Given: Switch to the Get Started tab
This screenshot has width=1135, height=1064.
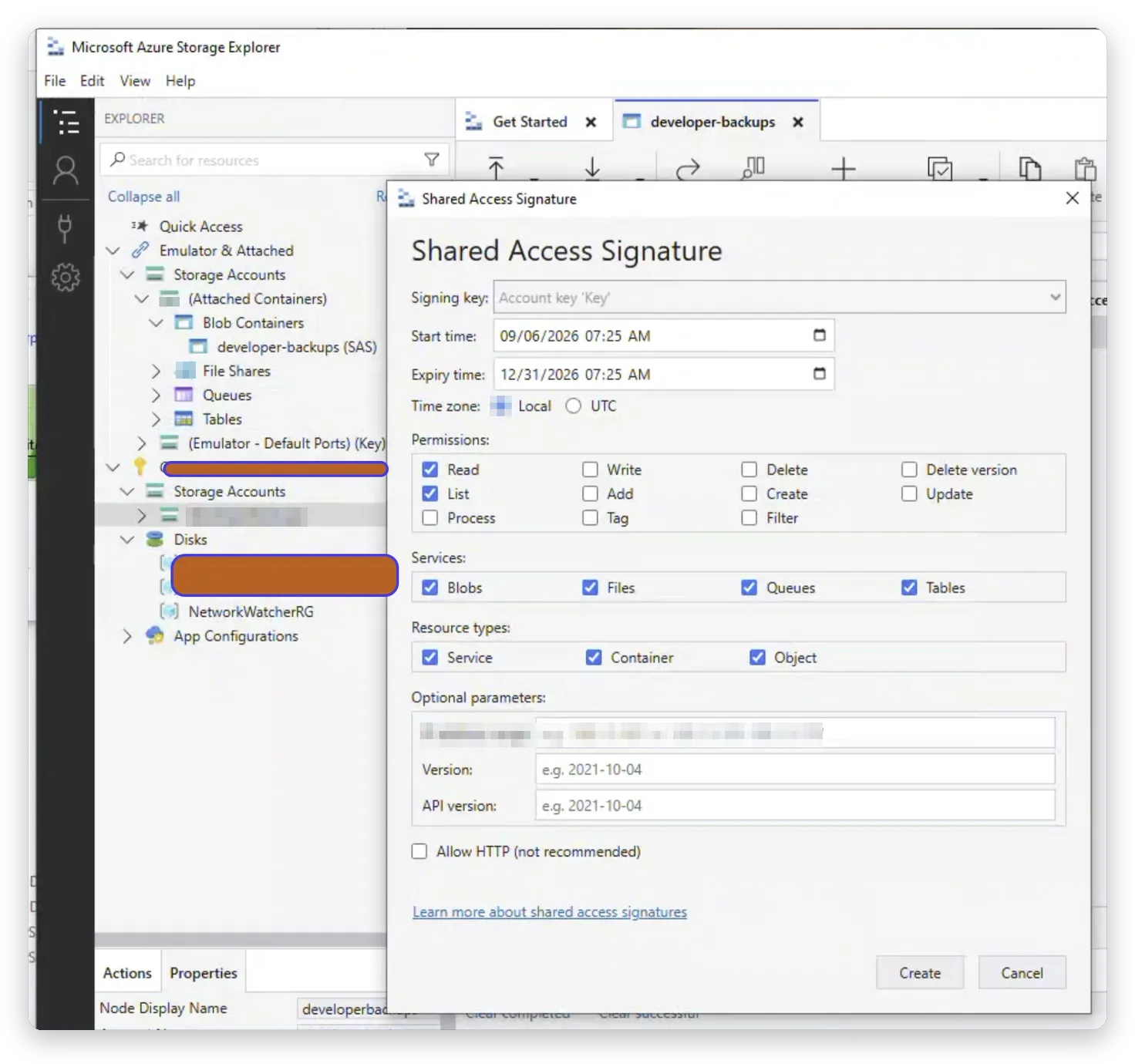Looking at the screenshot, I should pos(530,122).
